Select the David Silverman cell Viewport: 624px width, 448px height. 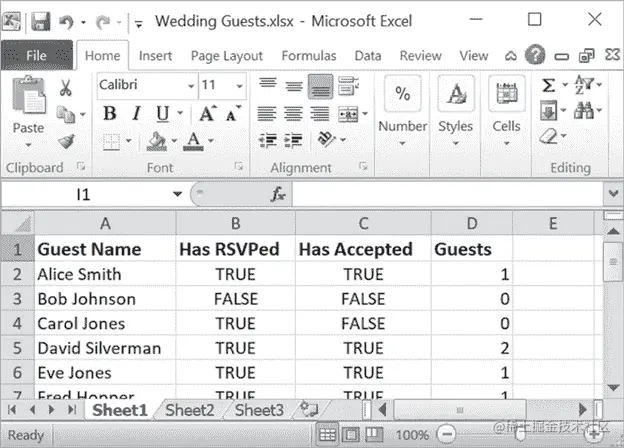[x=105, y=348]
